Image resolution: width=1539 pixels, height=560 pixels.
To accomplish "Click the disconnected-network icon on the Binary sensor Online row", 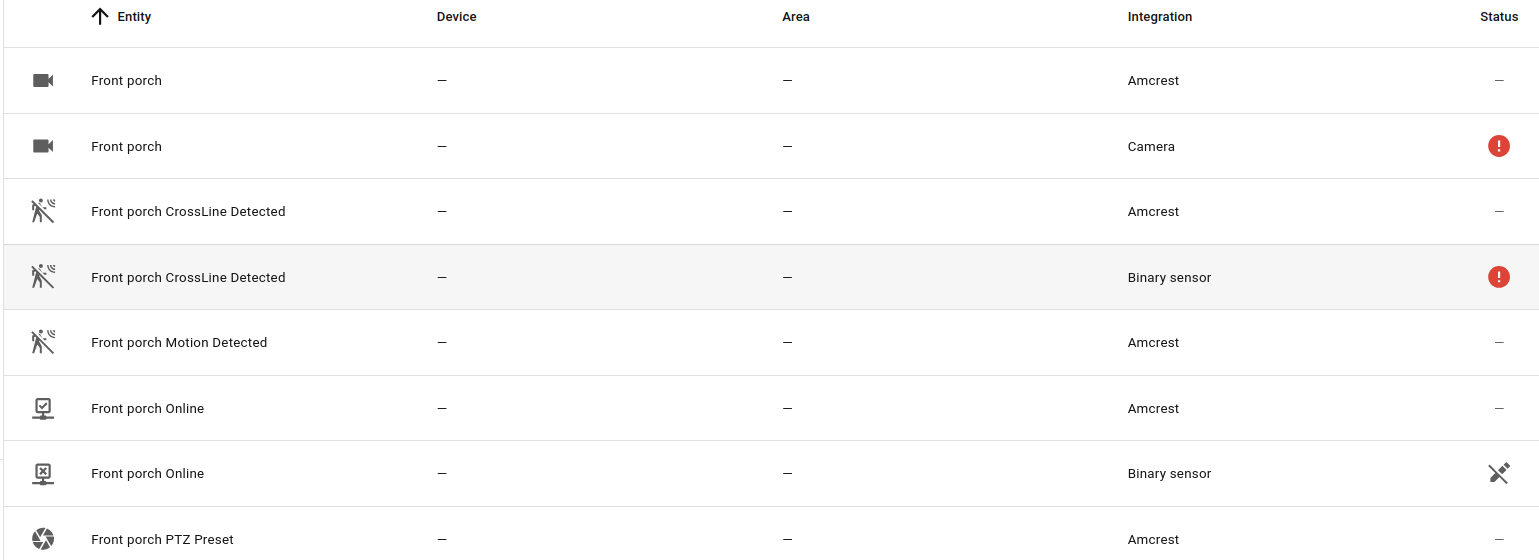I will [43, 474].
